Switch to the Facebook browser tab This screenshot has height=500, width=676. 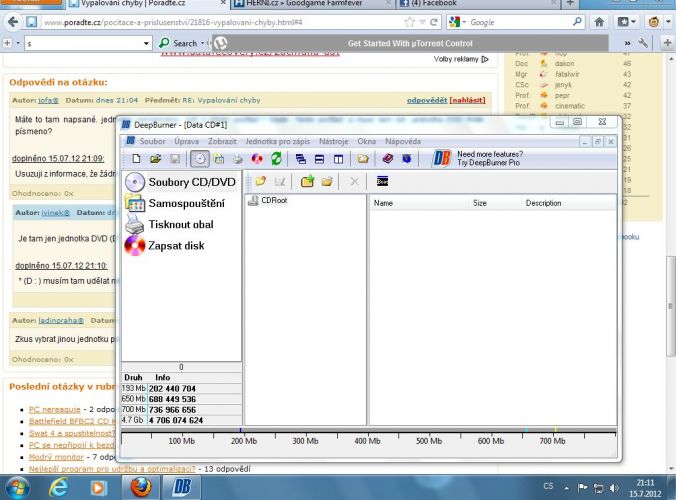pyautogui.click(x=478, y=3)
